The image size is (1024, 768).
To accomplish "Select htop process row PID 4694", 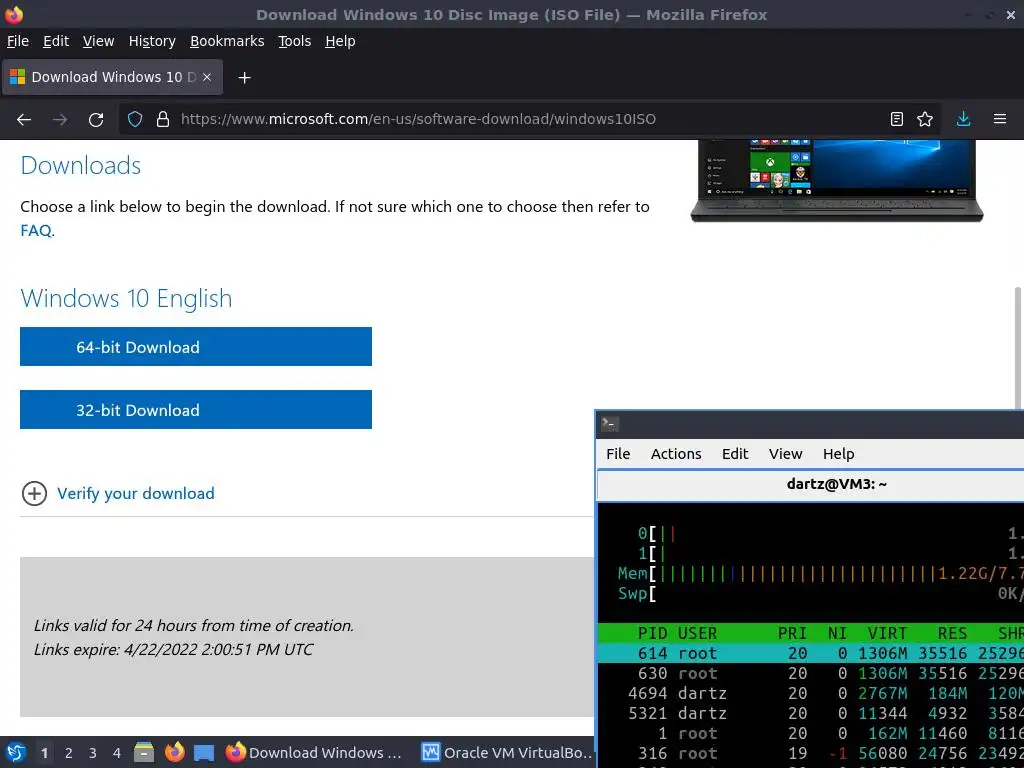I will (x=810, y=693).
